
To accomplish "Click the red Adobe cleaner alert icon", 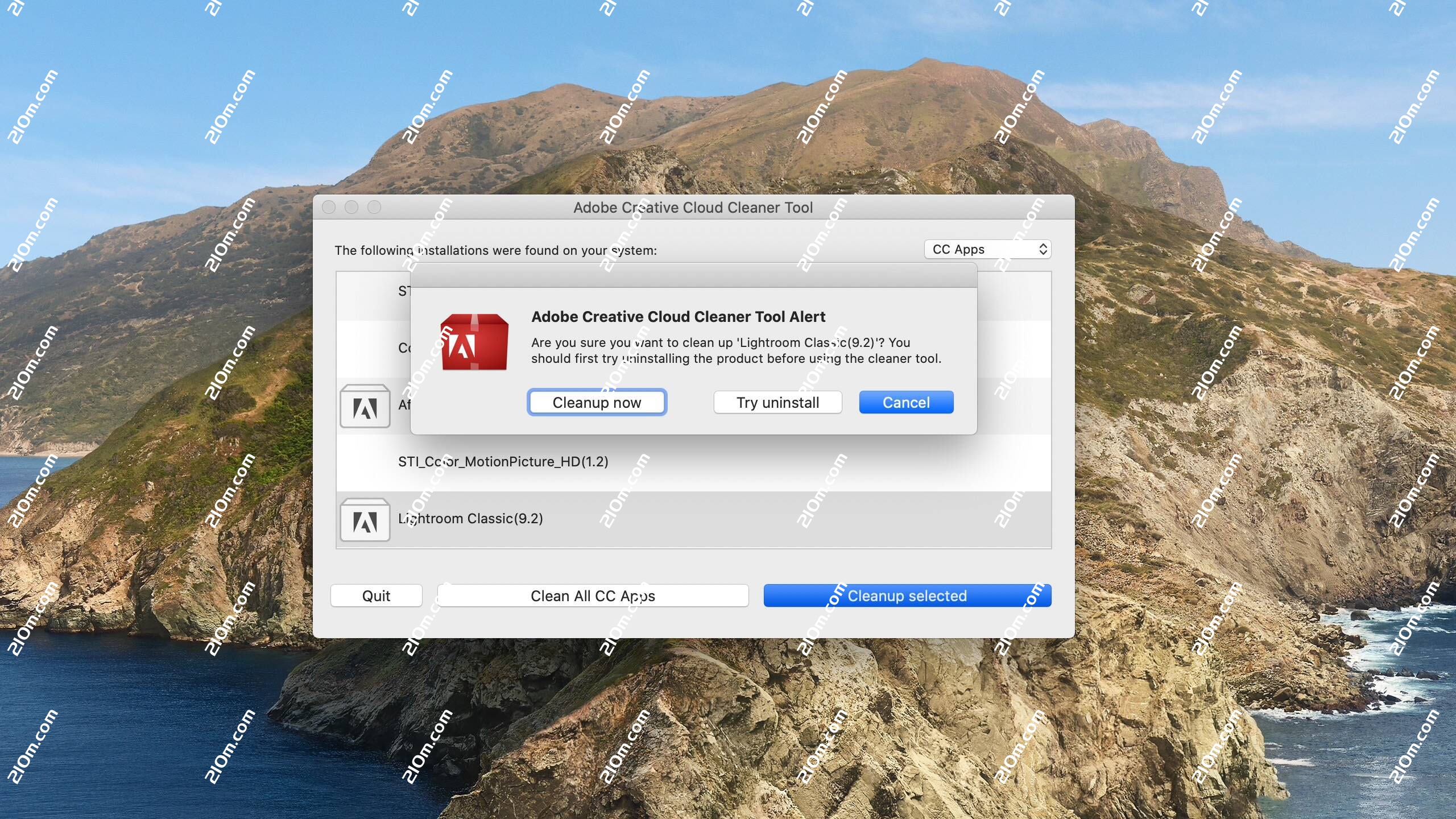I will click(x=474, y=342).
